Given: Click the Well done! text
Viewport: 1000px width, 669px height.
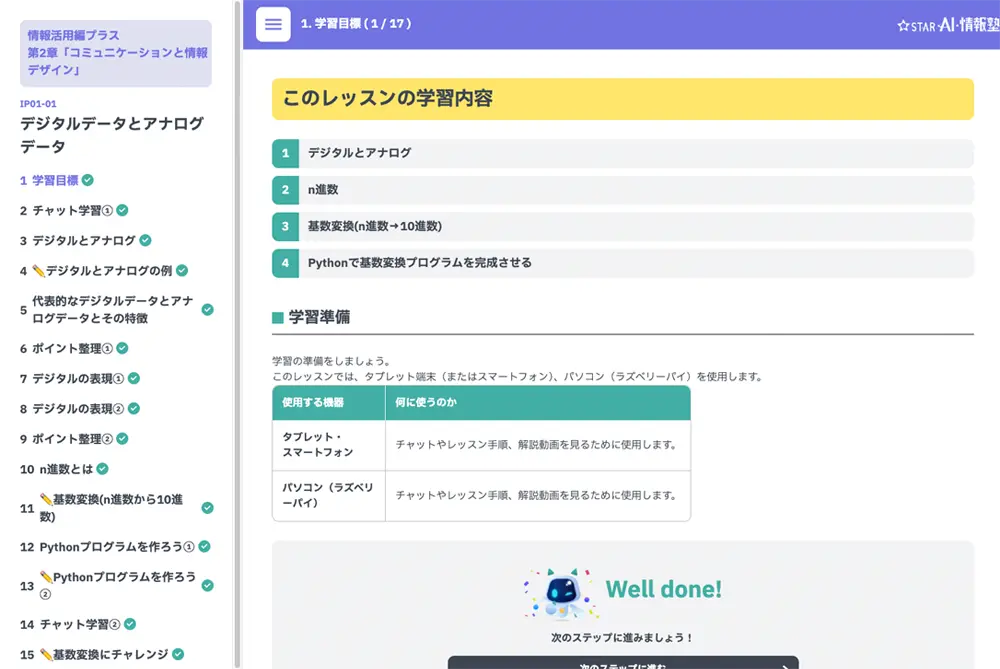Looking at the screenshot, I should [x=663, y=589].
